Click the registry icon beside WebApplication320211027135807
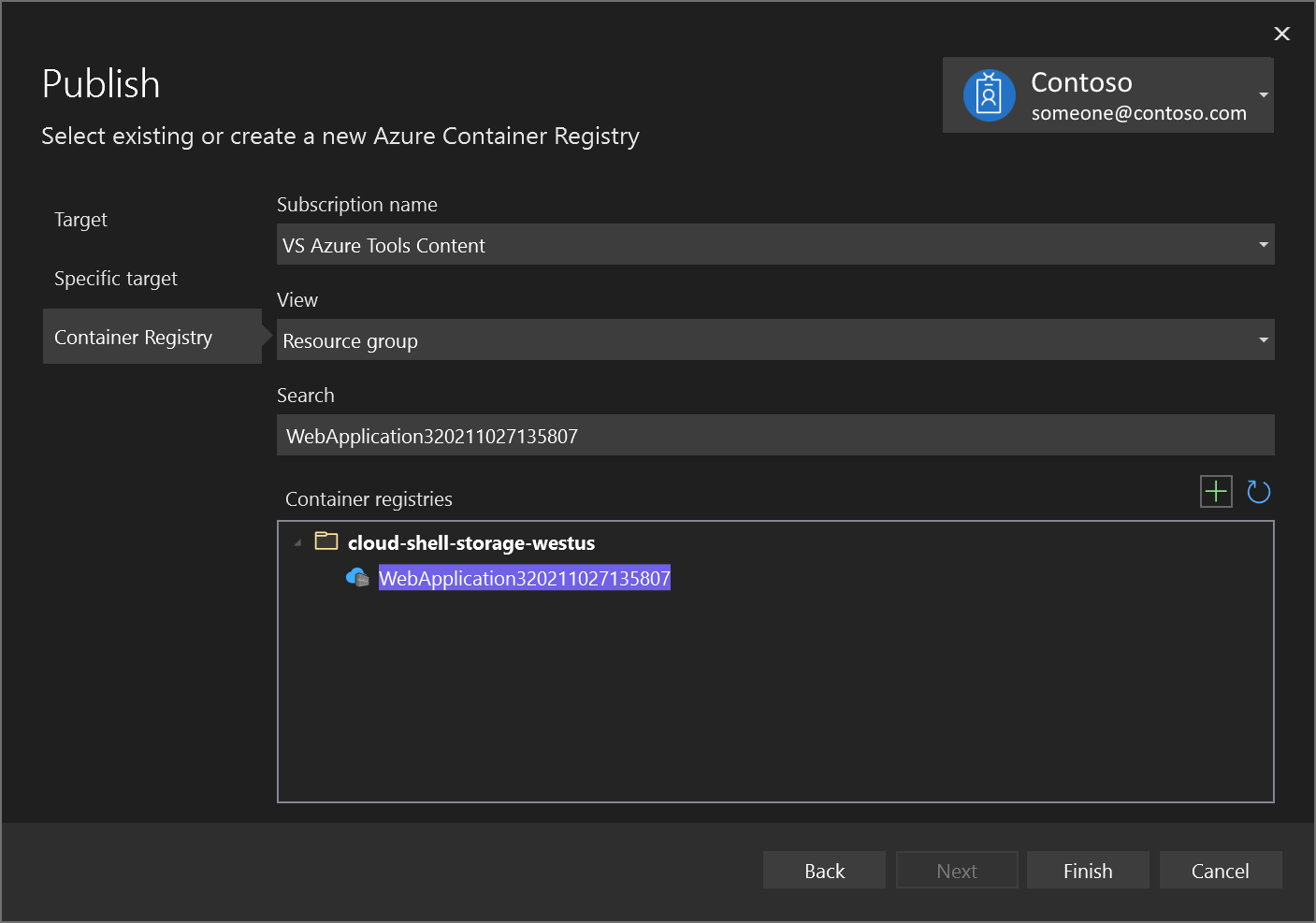1316x923 pixels. [x=356, y=577]
